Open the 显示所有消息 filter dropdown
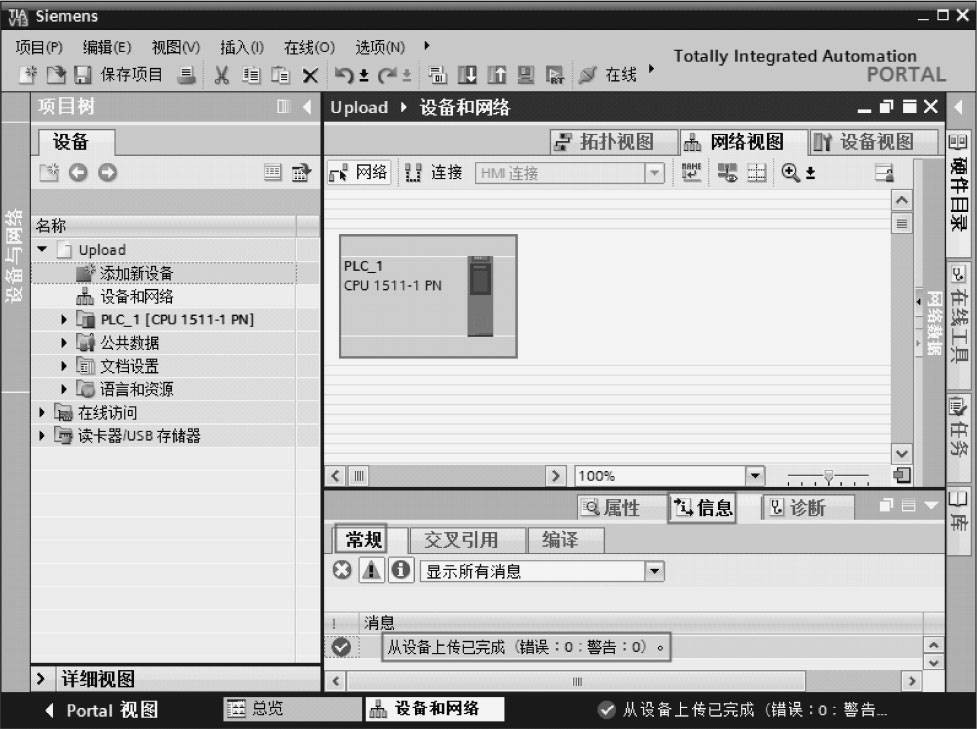This screenshot has height=729, width=977. [x=654, y=571]
